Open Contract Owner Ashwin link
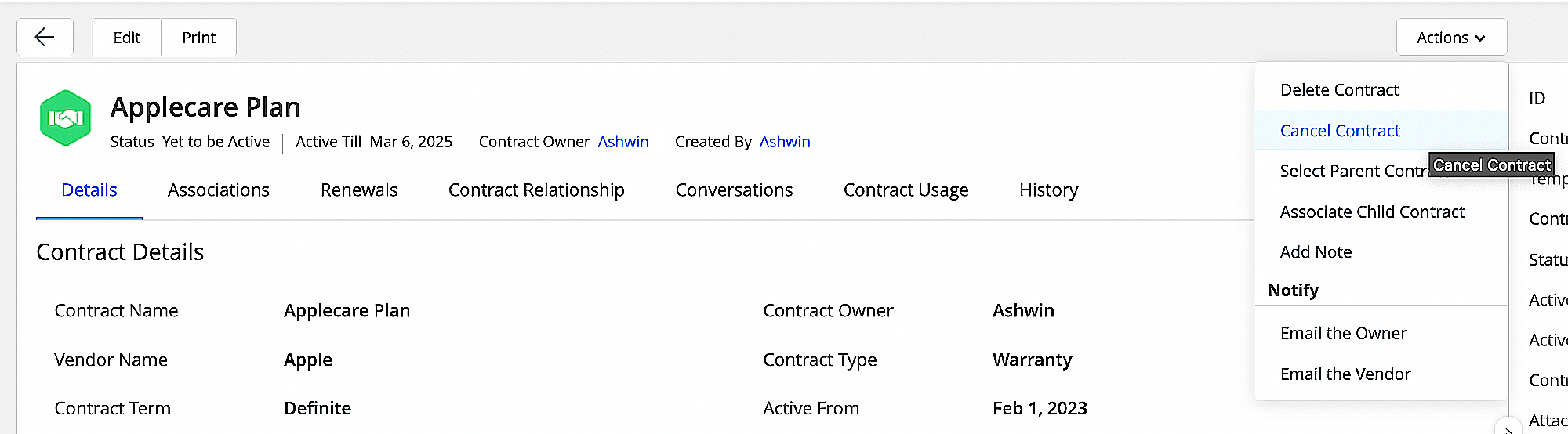Viewport: 1568px width, 434px height. click(x=623, y=142)
